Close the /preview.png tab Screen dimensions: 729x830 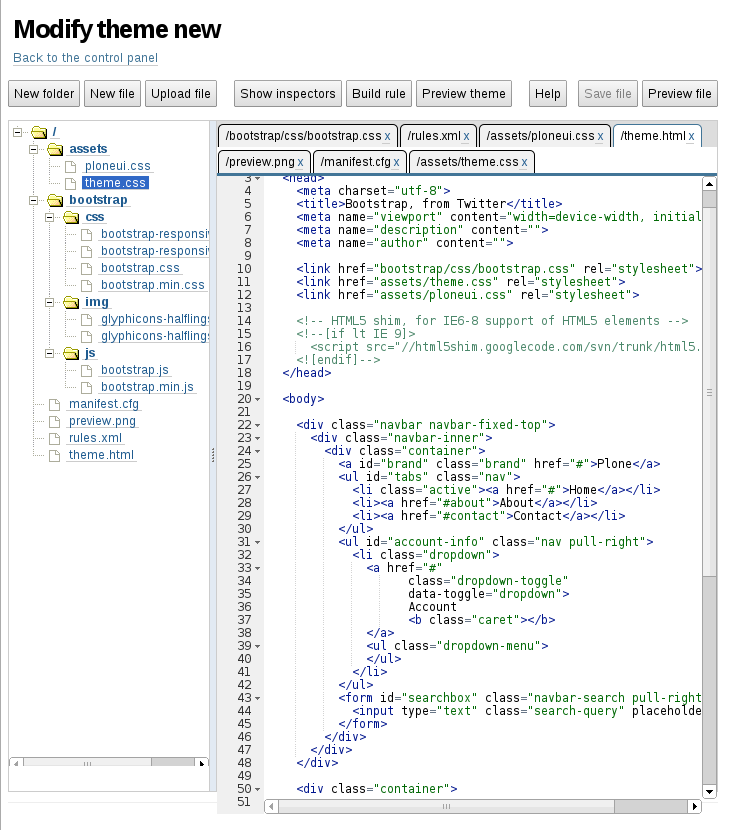point(300,163)
